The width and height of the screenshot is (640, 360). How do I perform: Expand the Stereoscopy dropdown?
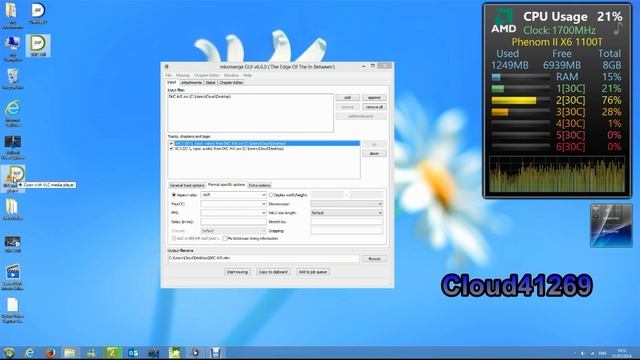point(380,204)
